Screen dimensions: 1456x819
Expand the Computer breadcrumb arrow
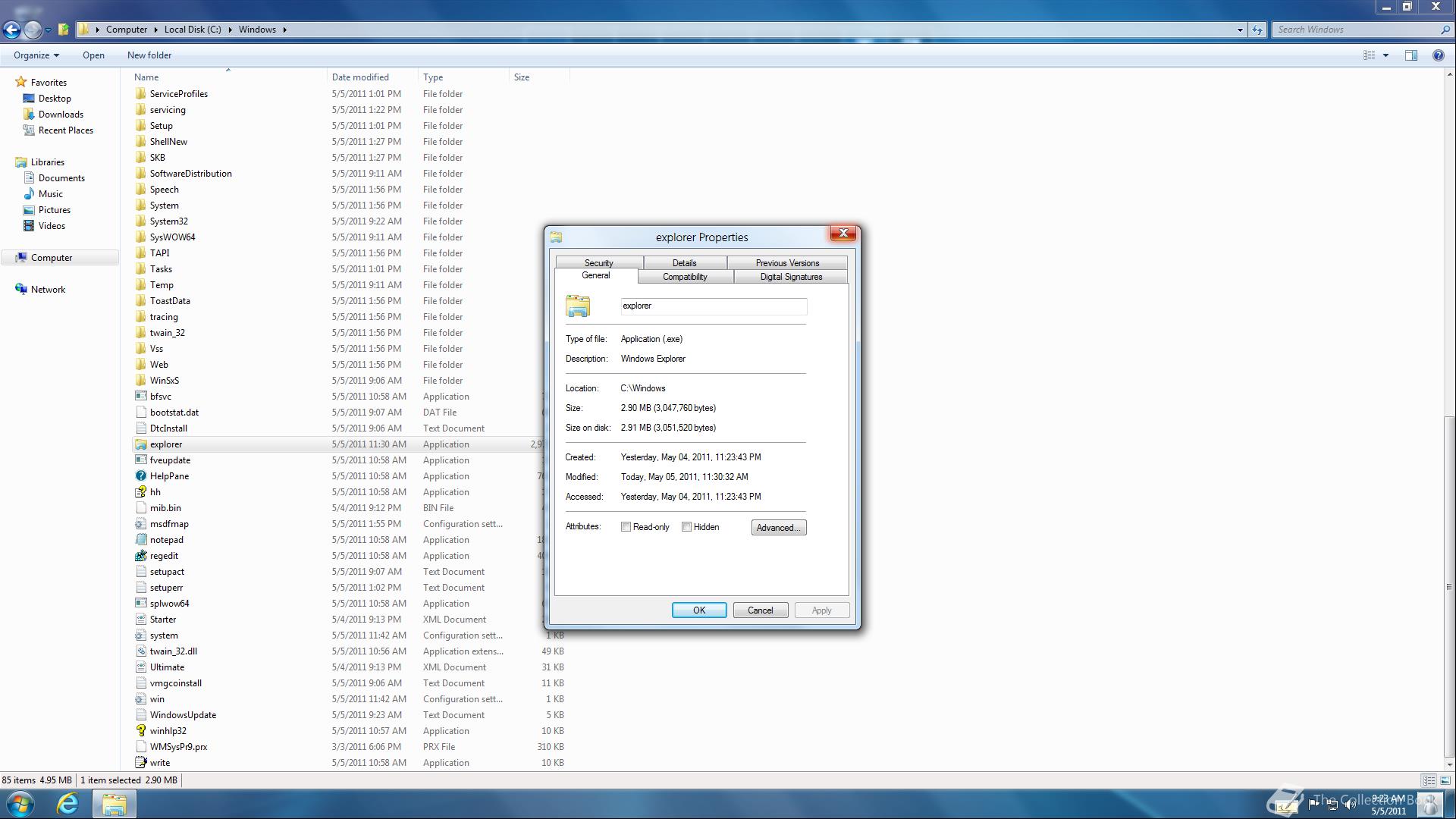tap(155, 30)
